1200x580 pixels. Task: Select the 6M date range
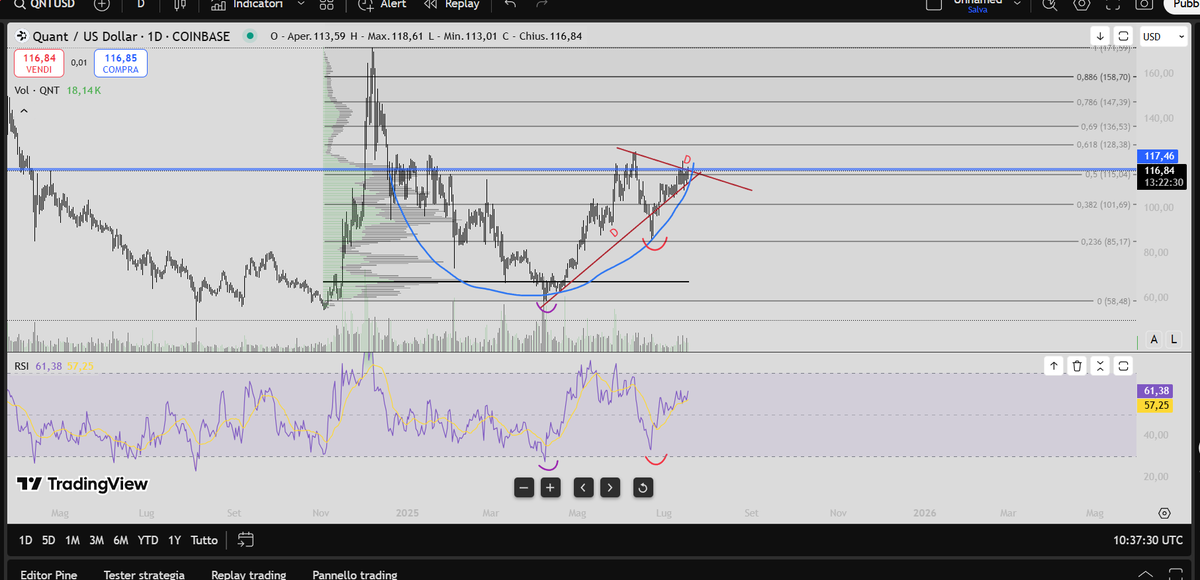121,540
